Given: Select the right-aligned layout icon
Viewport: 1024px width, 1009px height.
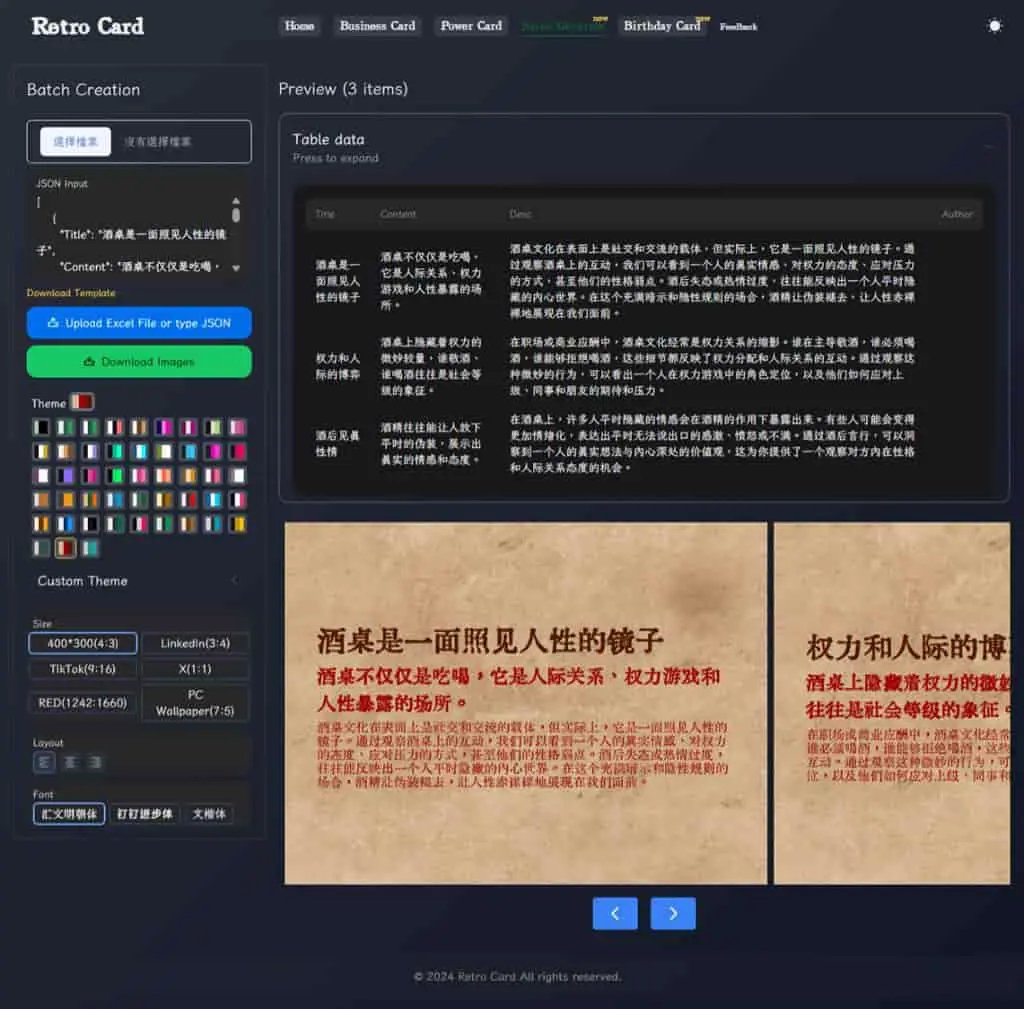Looking at the screenshot, I should pyautogui.click(x=95, y=762).
